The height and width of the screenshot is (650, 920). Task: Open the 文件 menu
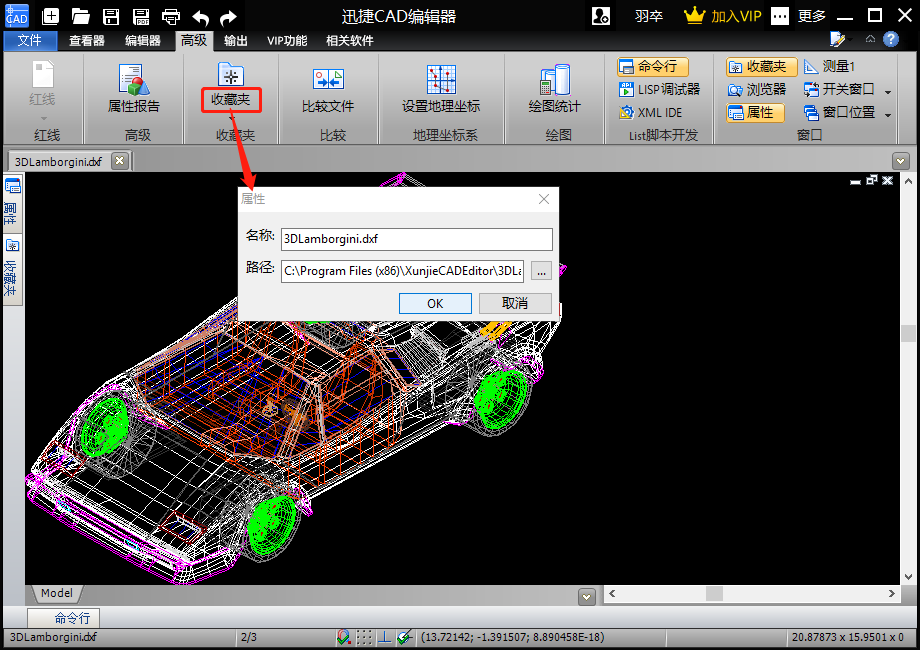click(30, 40)
